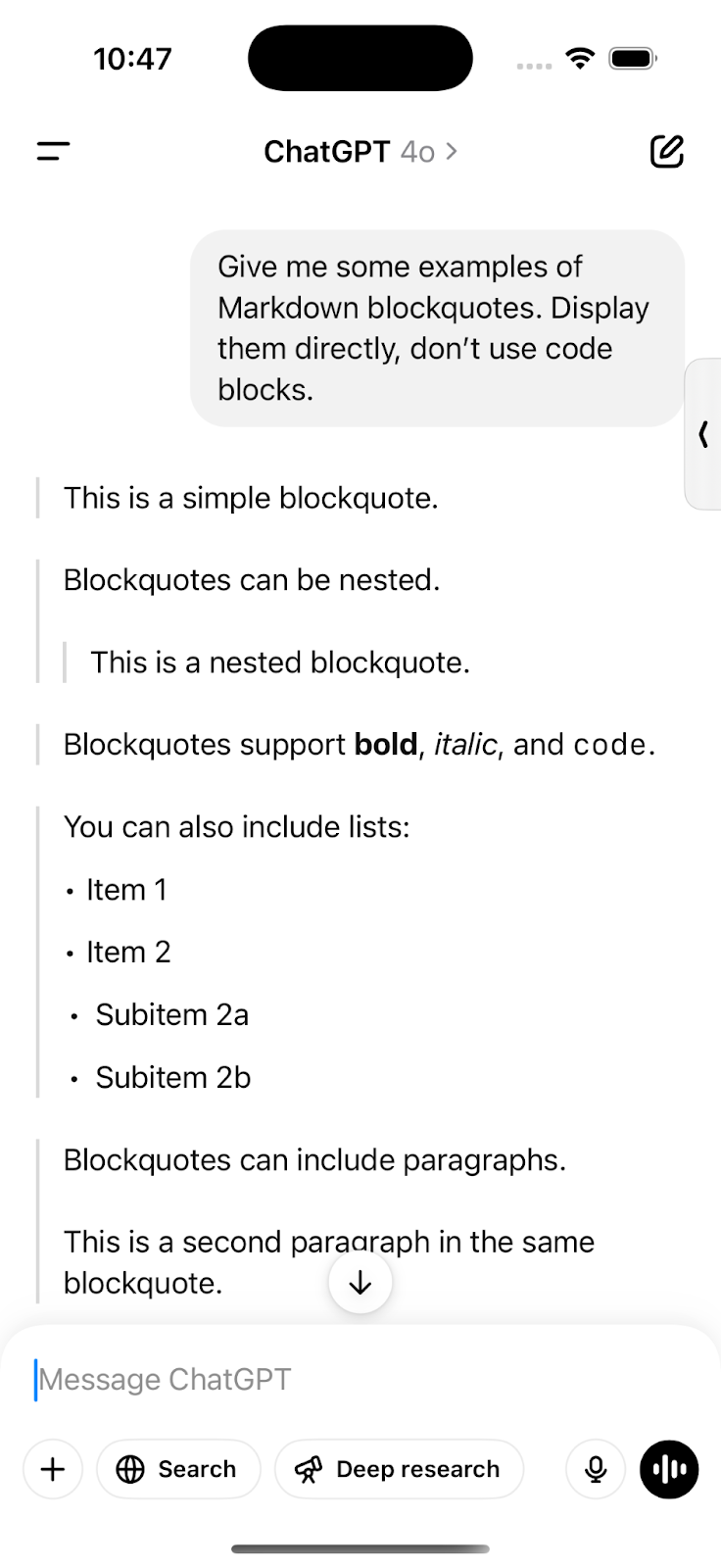Expand the side panel handle arrow
Image resolution: width=721 pixels, height=1568 pixels.
click(x=702, y=434)
